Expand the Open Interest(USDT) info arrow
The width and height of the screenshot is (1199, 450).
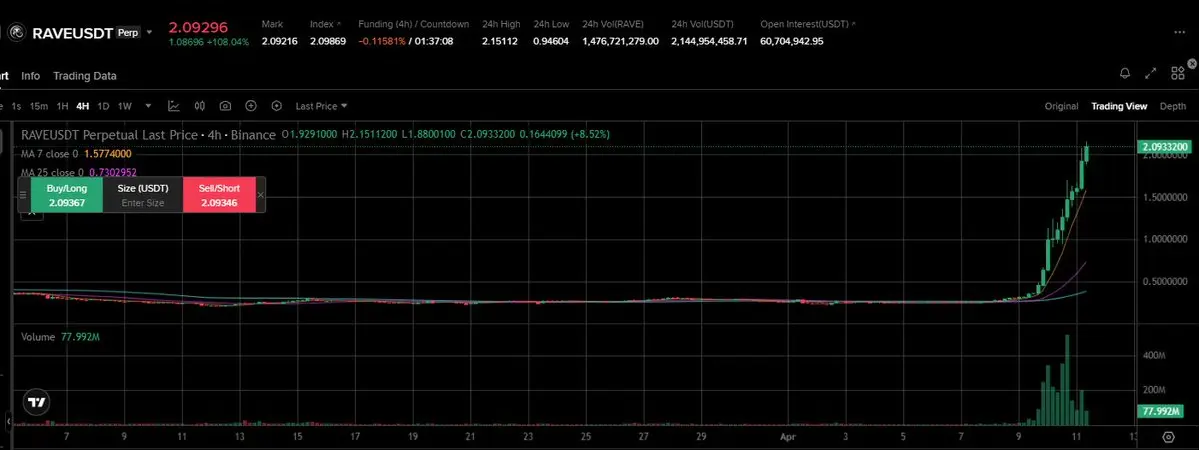click(x=853, y=24)
